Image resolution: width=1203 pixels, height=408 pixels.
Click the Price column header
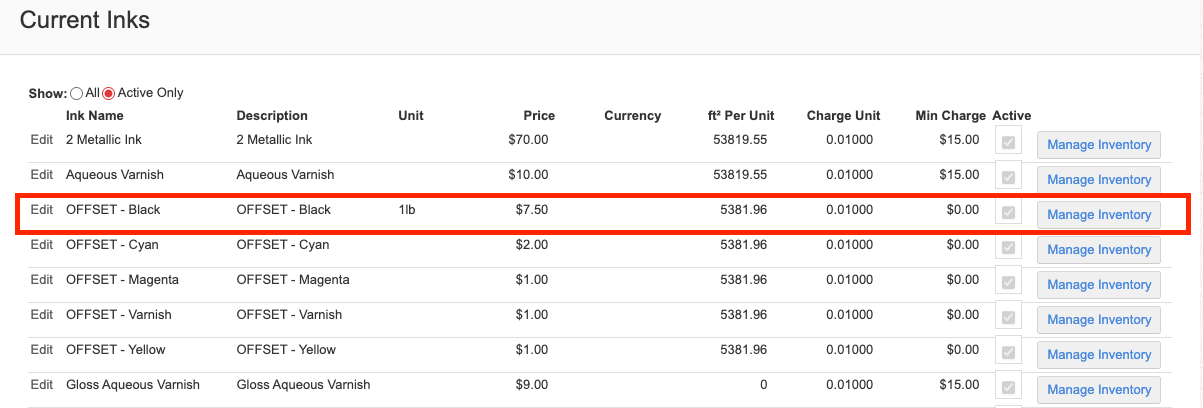(x=538, y=116)
